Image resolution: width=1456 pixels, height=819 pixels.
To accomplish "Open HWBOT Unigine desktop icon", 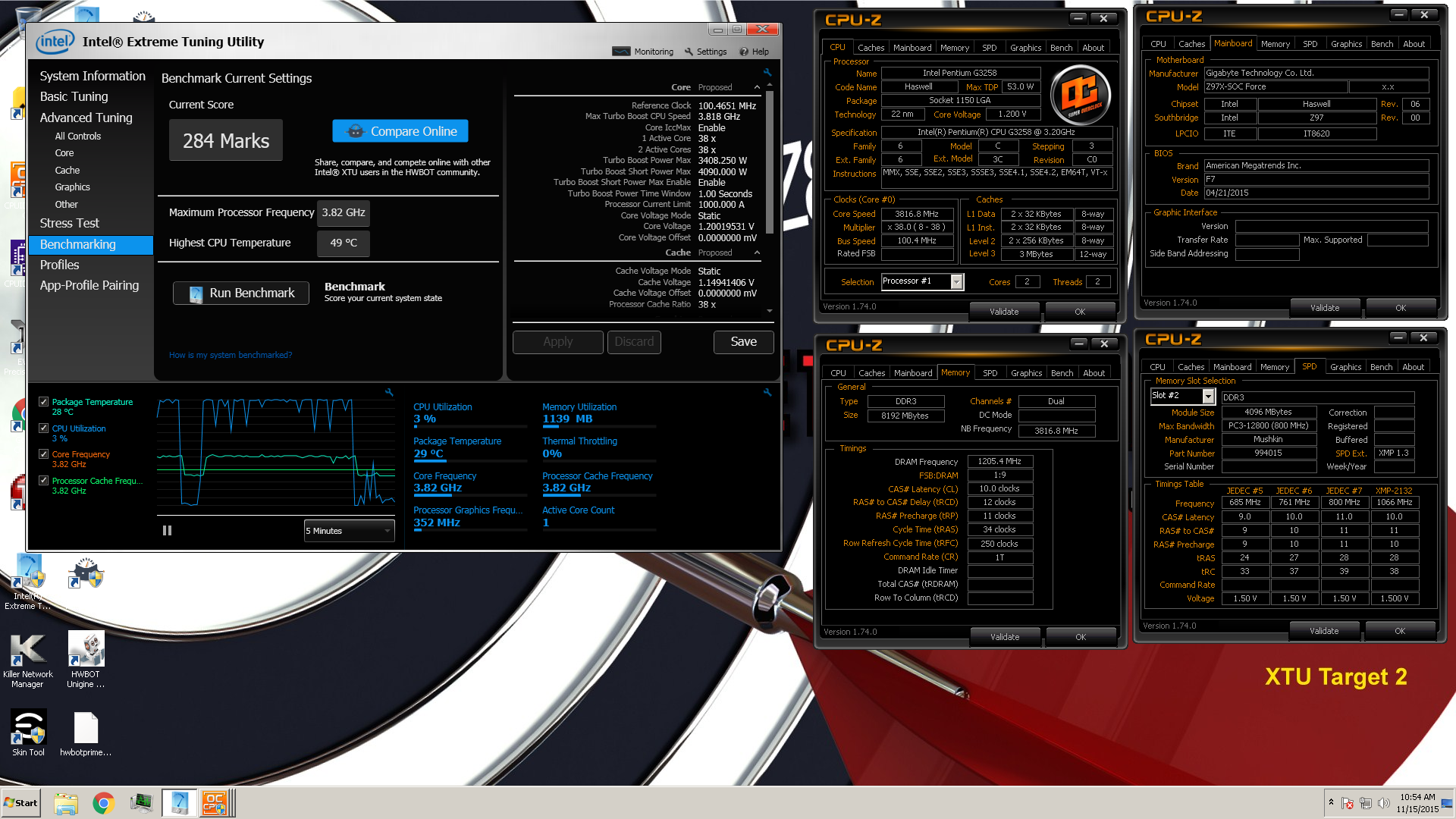I will pos(86,660).
